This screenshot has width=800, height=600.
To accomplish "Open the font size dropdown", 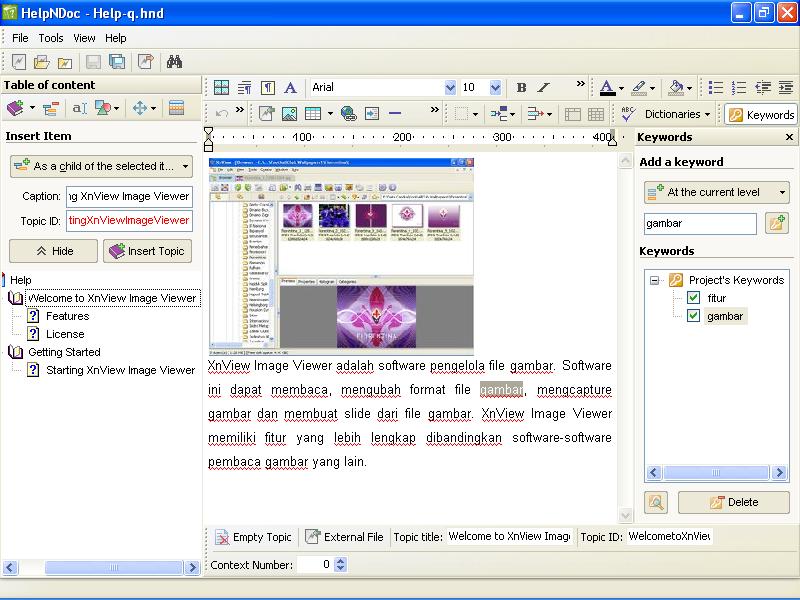I will click(x=495, y=88).
